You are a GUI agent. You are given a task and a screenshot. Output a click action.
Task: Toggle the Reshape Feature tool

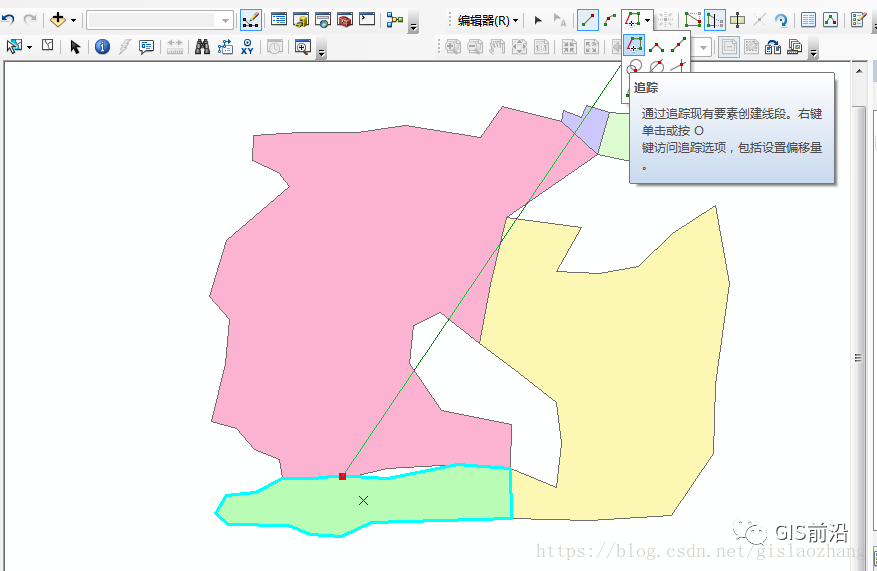click(x=715, y=21)
